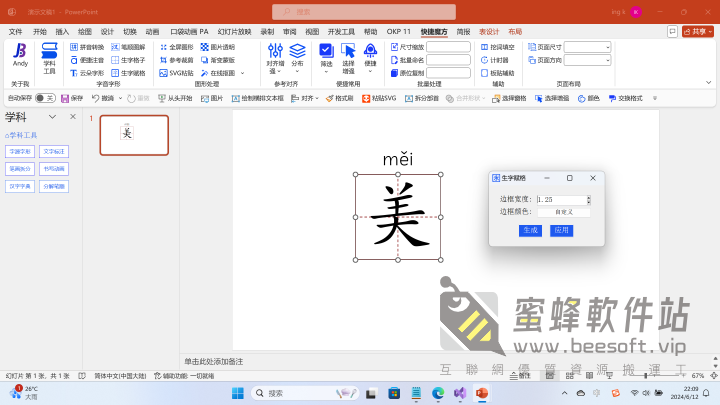Switch to the 插入 tab
Viewport: 720px width, 405px height.
tap(62, 32)
